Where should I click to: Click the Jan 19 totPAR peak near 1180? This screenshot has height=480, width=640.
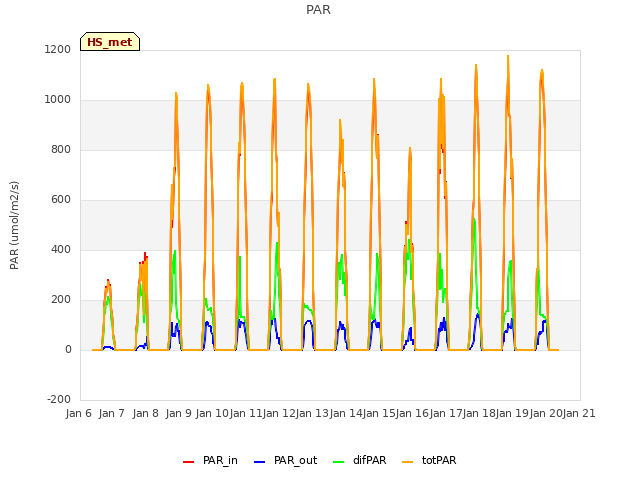coord(508,57)
